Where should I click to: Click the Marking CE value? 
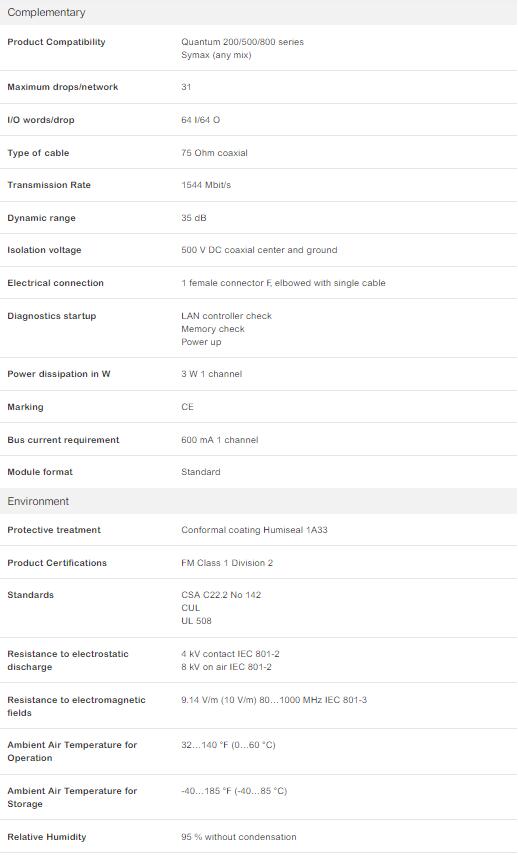pos(188,407)
